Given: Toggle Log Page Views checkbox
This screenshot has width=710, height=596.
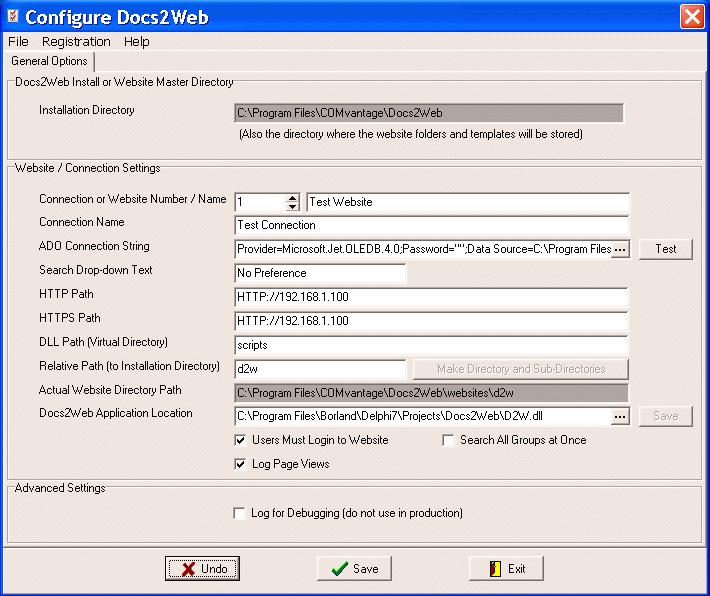Looking at the screenshot, I should 240,464.
